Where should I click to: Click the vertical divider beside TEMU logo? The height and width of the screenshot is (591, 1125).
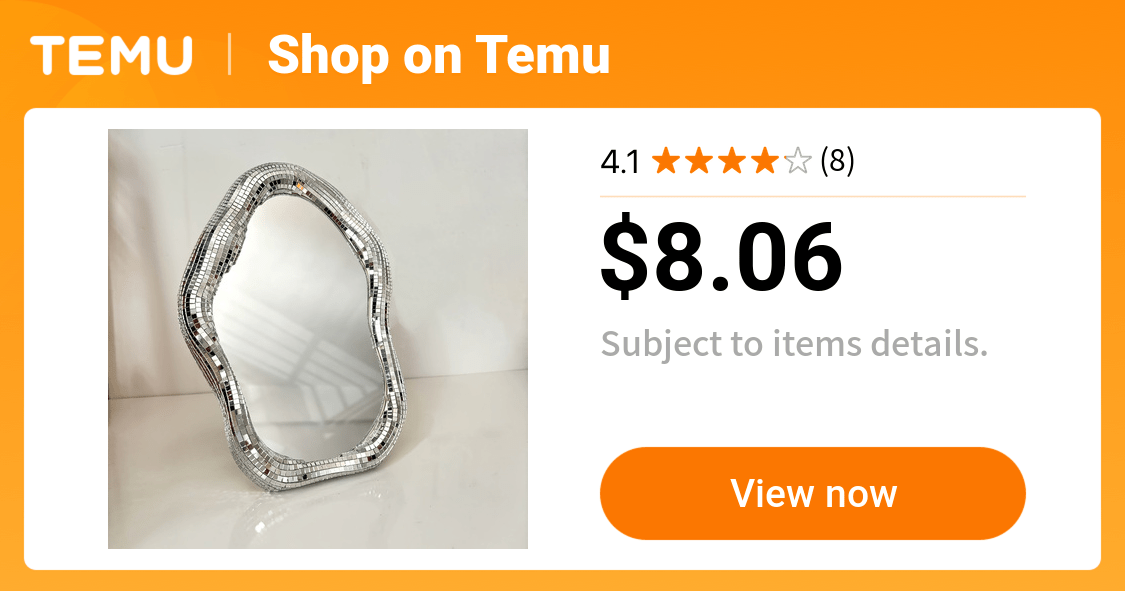[230, 55]
